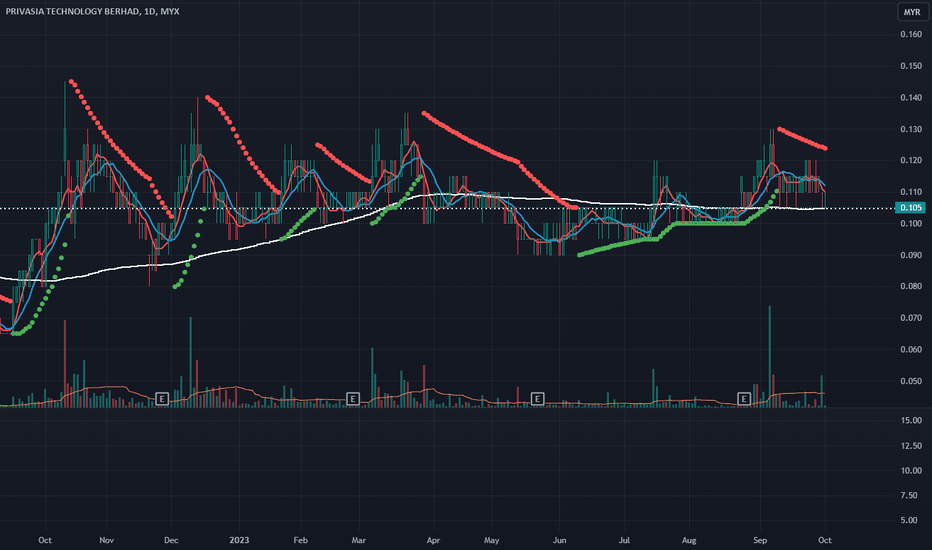The height and width of the screenshot is (550, 932).
Task: Open the earnings marker near March
Action: coord(352,398)
